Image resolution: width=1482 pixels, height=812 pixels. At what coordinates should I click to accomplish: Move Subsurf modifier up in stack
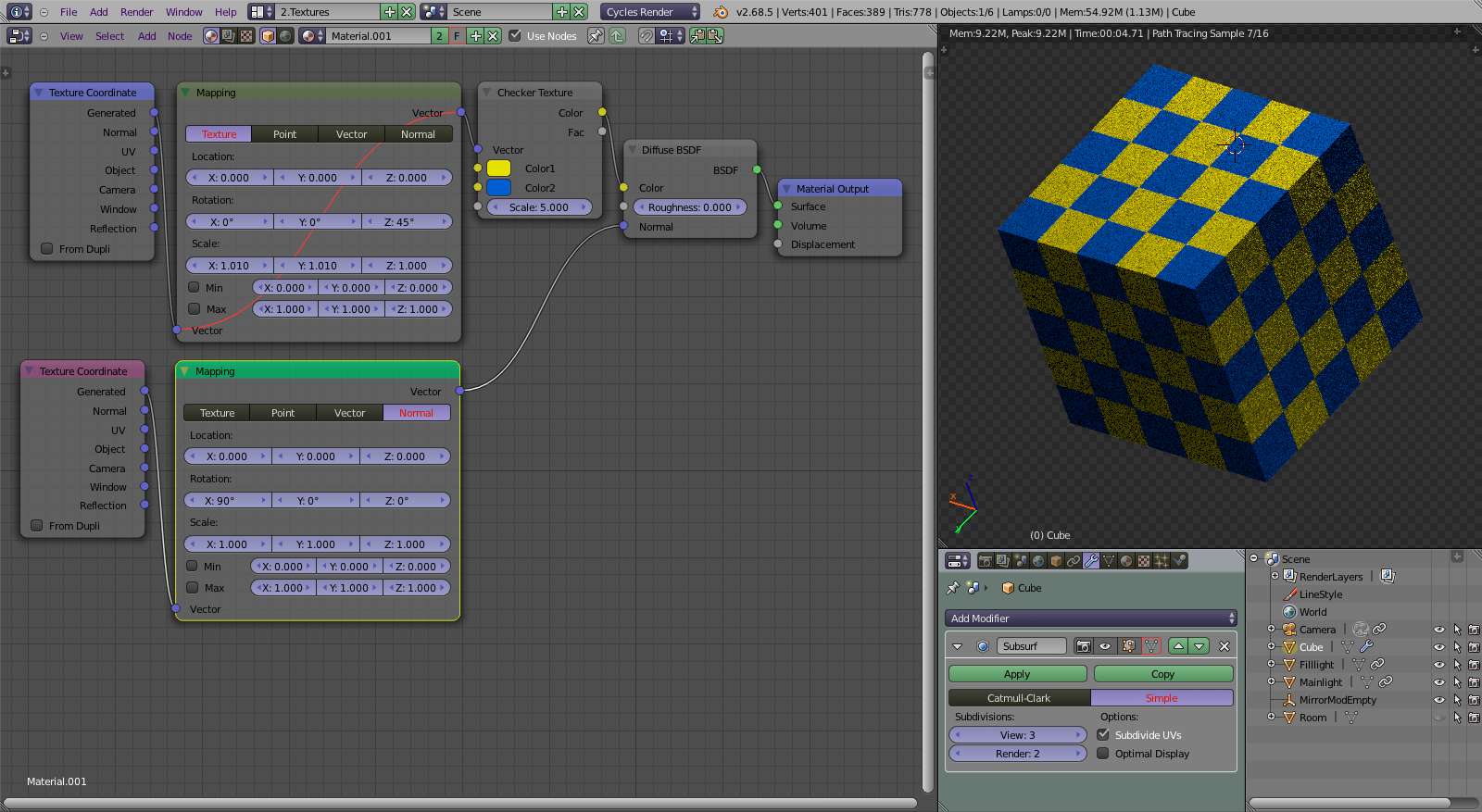1178,646
